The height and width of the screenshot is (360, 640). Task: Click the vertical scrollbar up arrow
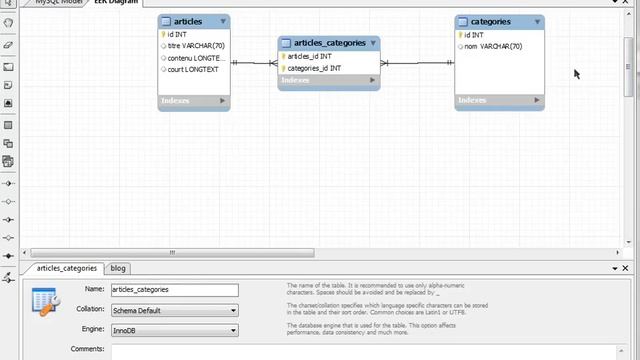click(x=628, y=14)
